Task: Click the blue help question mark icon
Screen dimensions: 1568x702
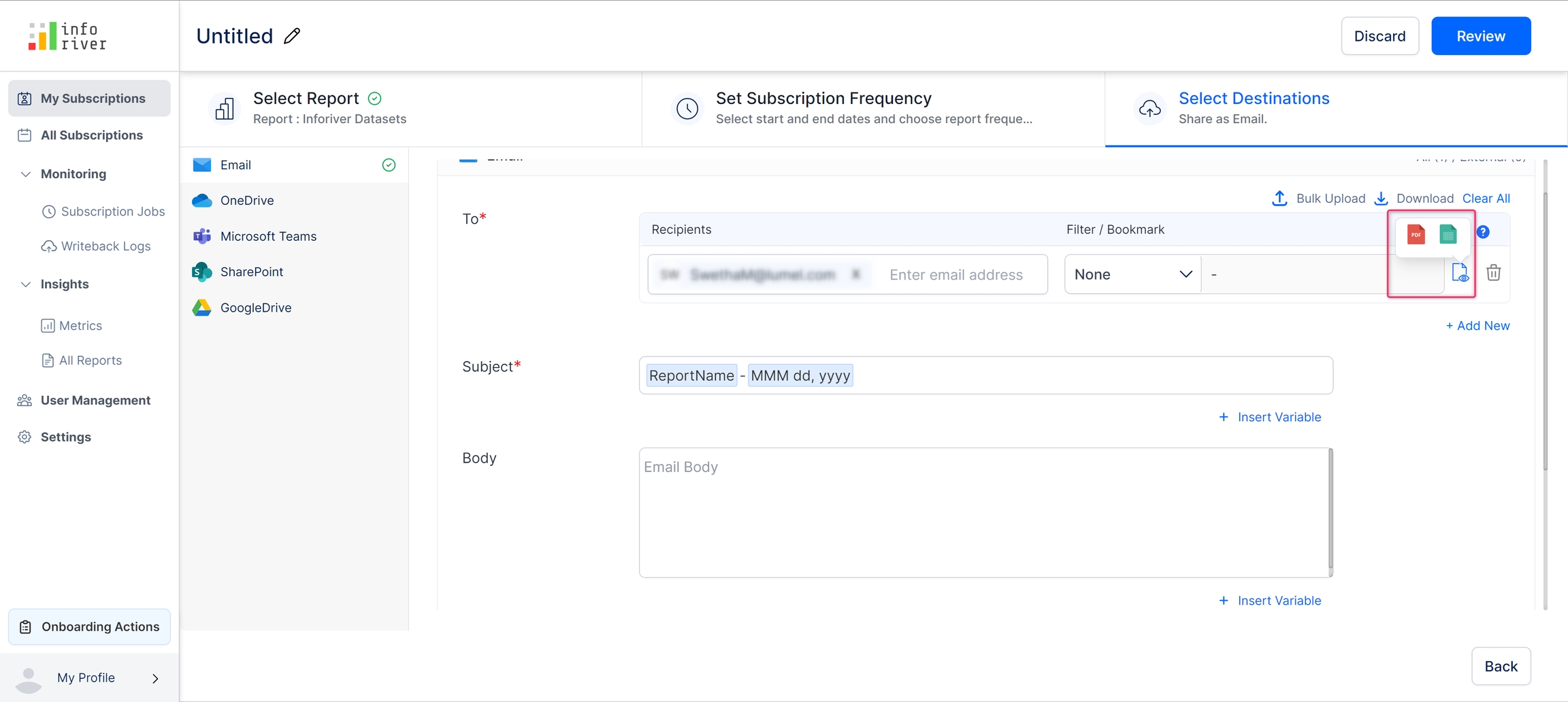Action: coord(1483,232)
